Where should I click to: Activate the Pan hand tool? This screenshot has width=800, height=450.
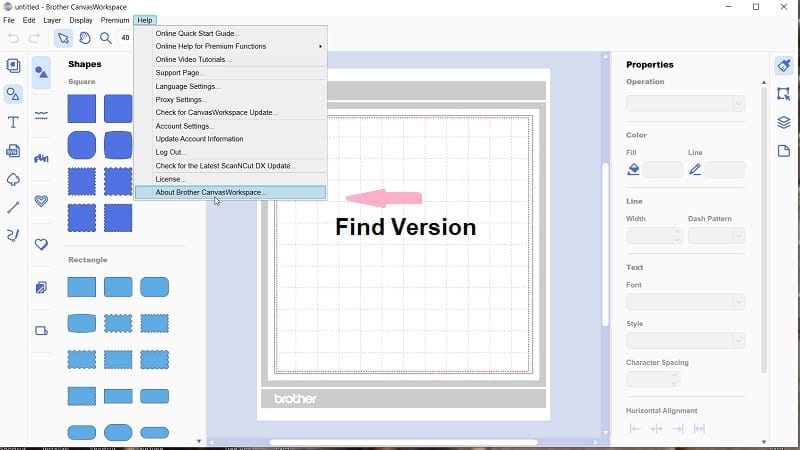85,38
